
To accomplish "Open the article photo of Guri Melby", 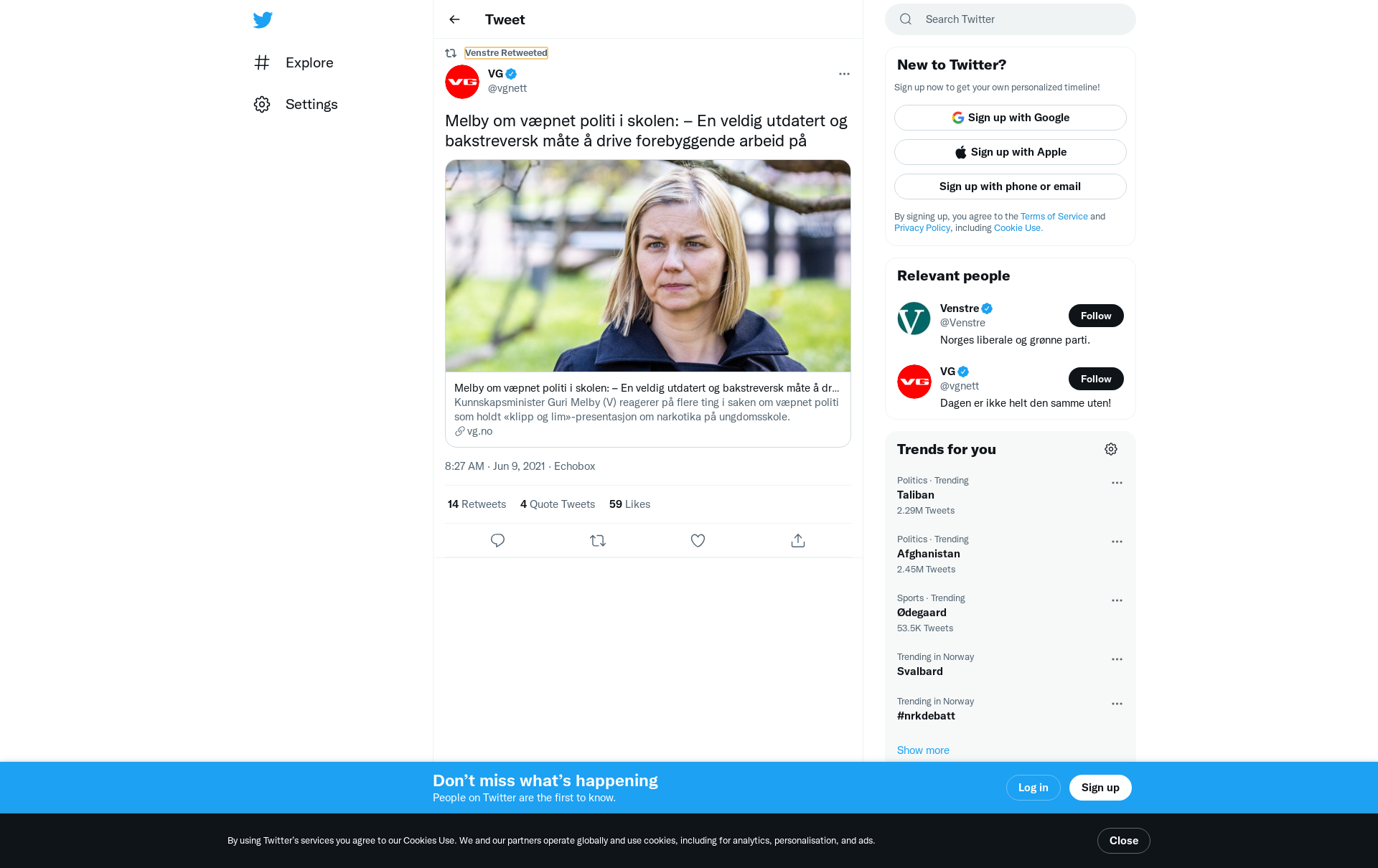I will pyautogui.click(x=648, y=265).
